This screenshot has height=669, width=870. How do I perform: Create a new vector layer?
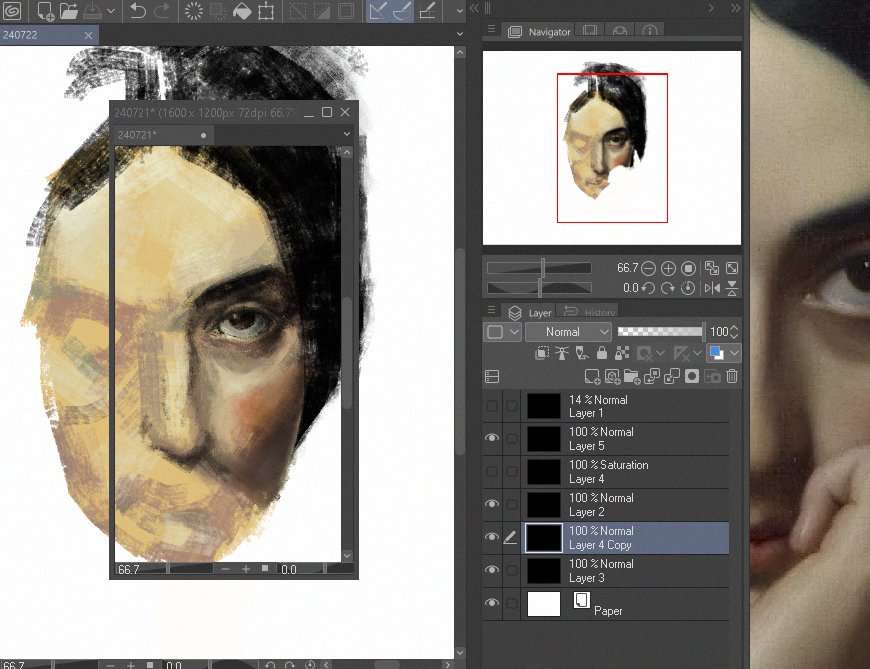pyautogui.click(x=612, y=377)
